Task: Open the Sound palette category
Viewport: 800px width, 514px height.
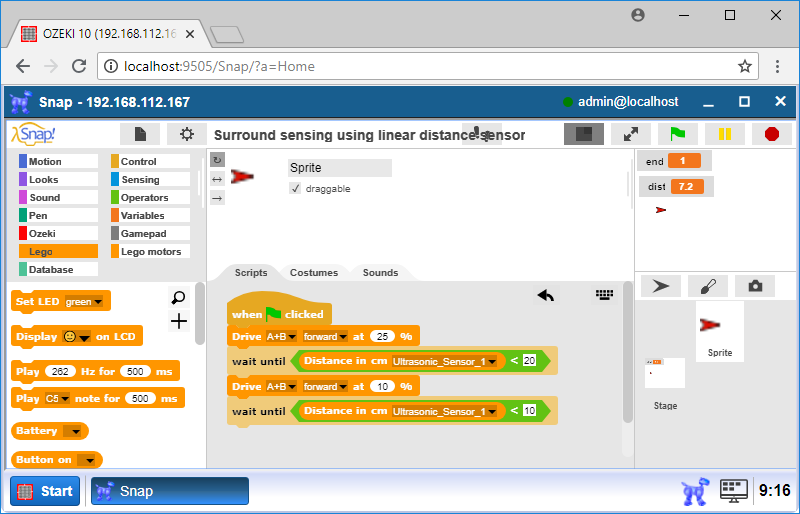Action: 58,197
